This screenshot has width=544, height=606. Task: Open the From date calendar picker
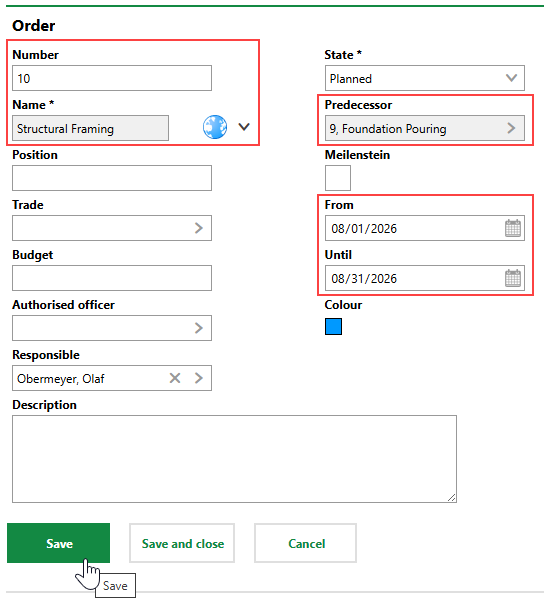tap(513, 228)
